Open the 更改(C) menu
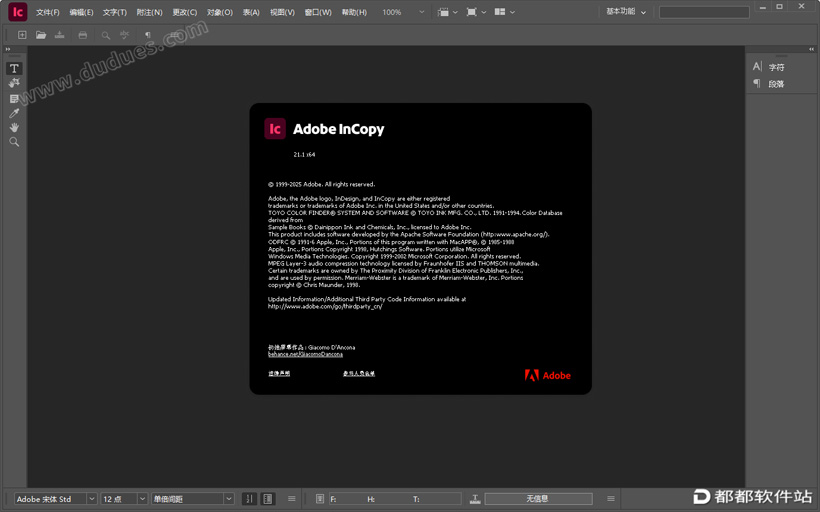This screenshot has width=820, height=512. pos(185,12)
